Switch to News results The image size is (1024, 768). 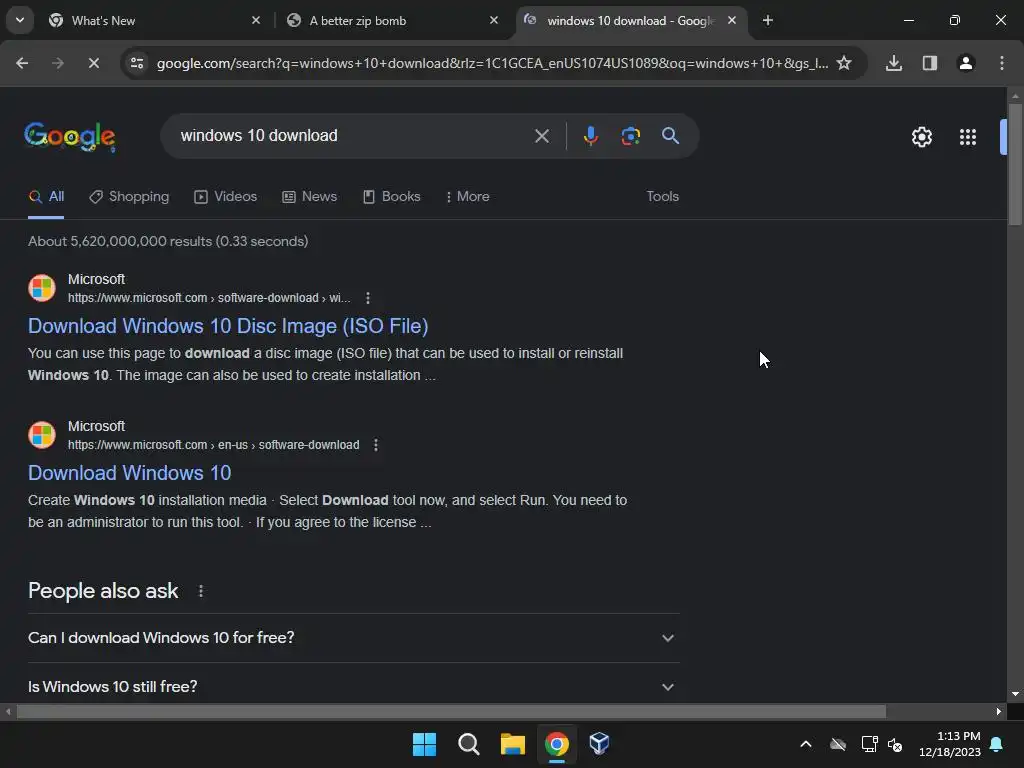(310, 197)
